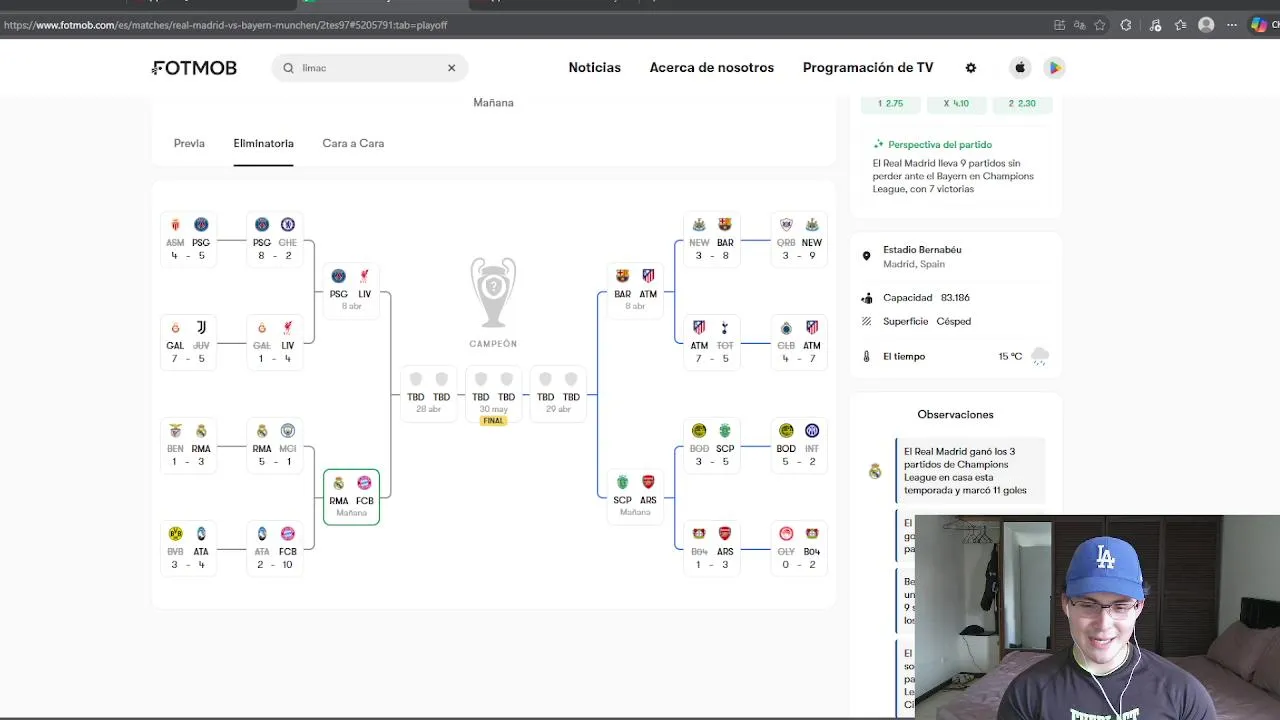
Task: Click the Real Madrid observation card text
Action: (x=965, y=471)
